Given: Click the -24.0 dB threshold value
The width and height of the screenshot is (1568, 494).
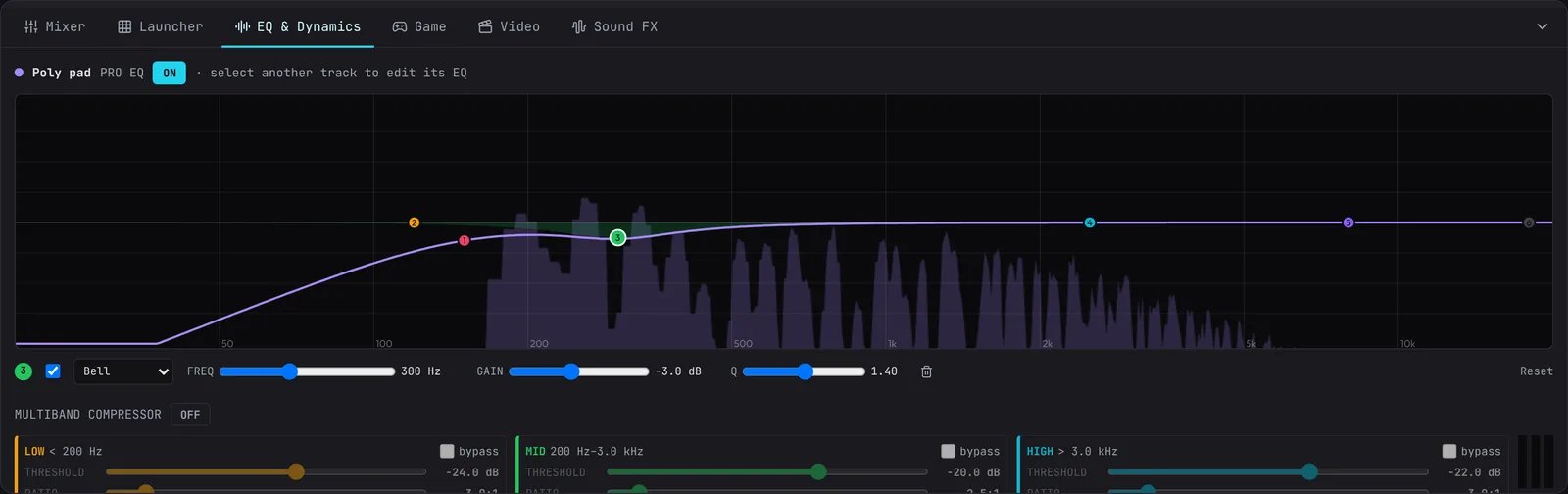Looking at the screenshot, I should 472,472.
